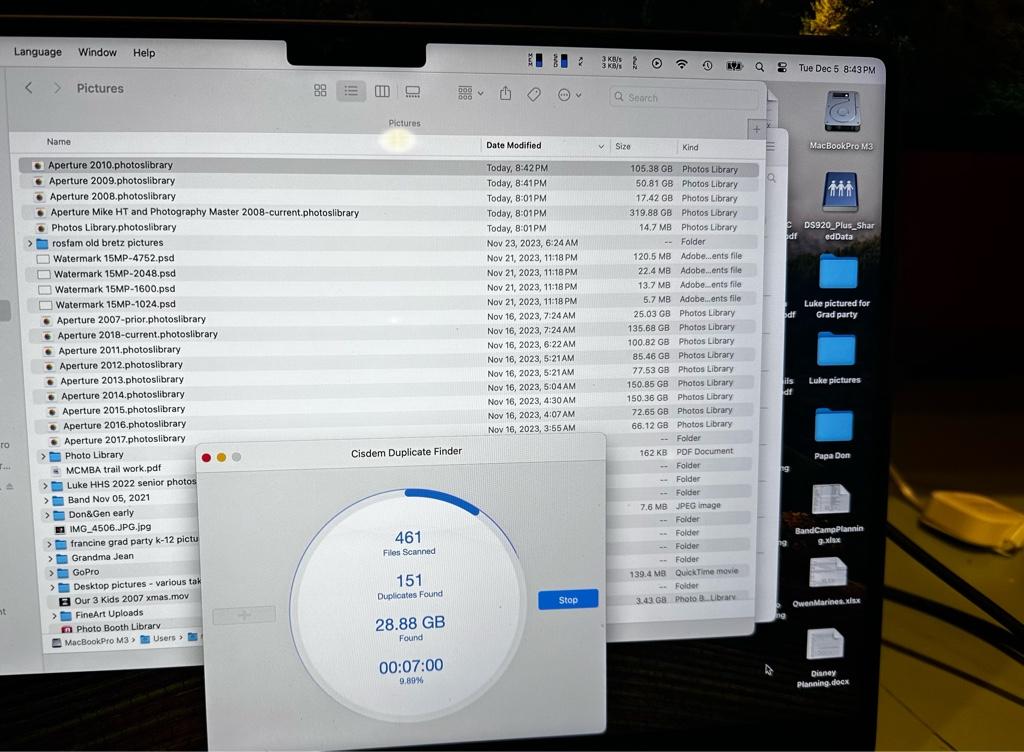The image size is (1024, 752).
Task: Click the grayed-out add (+) button in Cisdem
Action: pyautogui.click(x=244, y=615)
